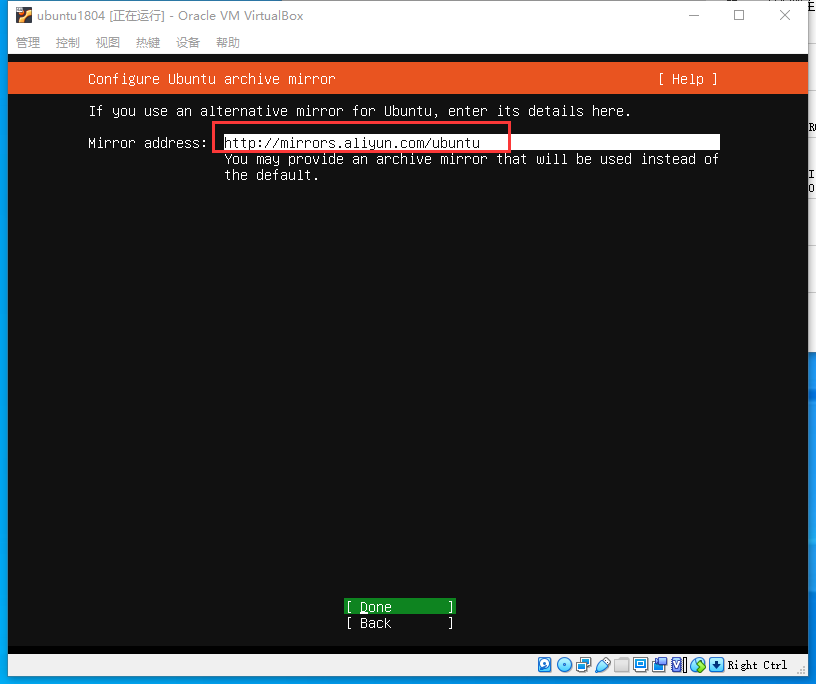Select the Done button
The width and height of the screenshot is (816, 684).
[399, 606]
